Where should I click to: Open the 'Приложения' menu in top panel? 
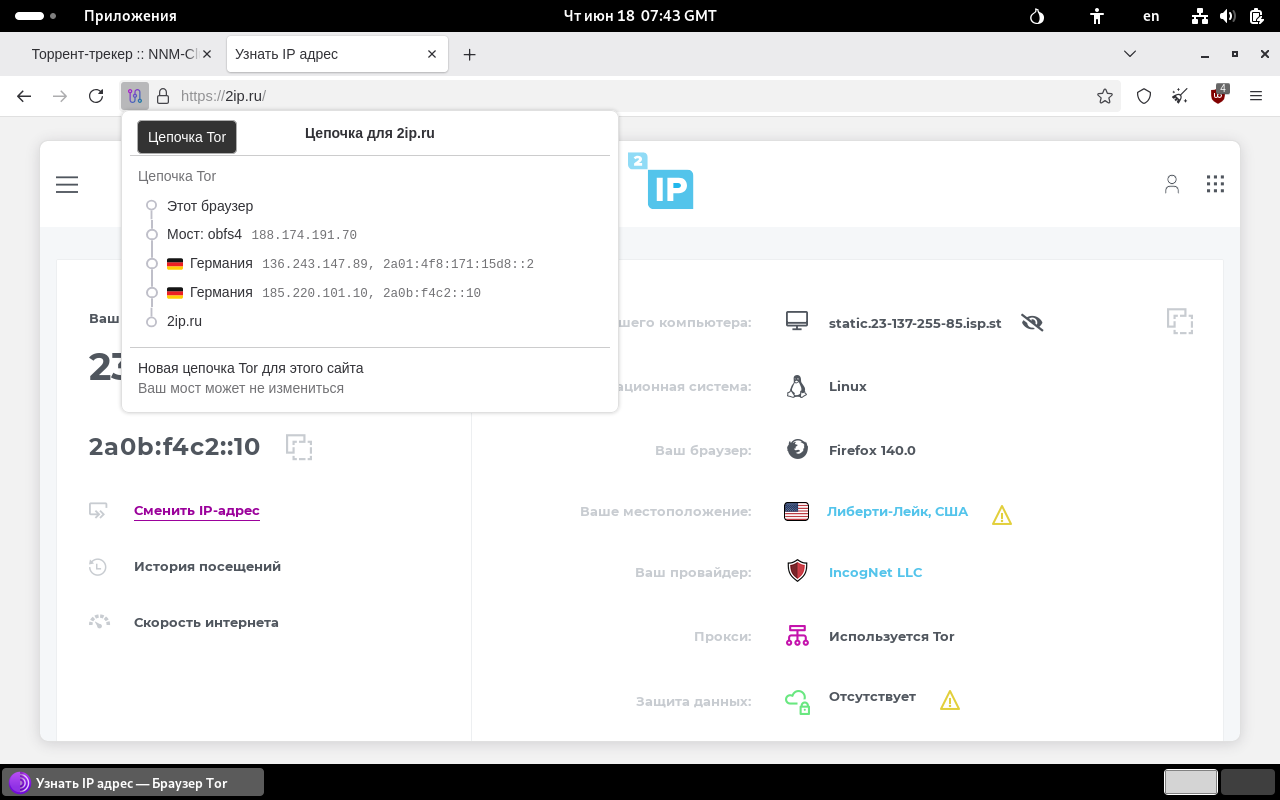(130, 16)
